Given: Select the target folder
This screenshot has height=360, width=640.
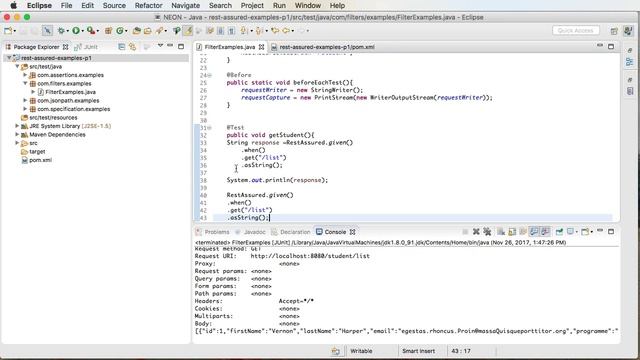Looking at the screenshot, I should click(37, 151).
